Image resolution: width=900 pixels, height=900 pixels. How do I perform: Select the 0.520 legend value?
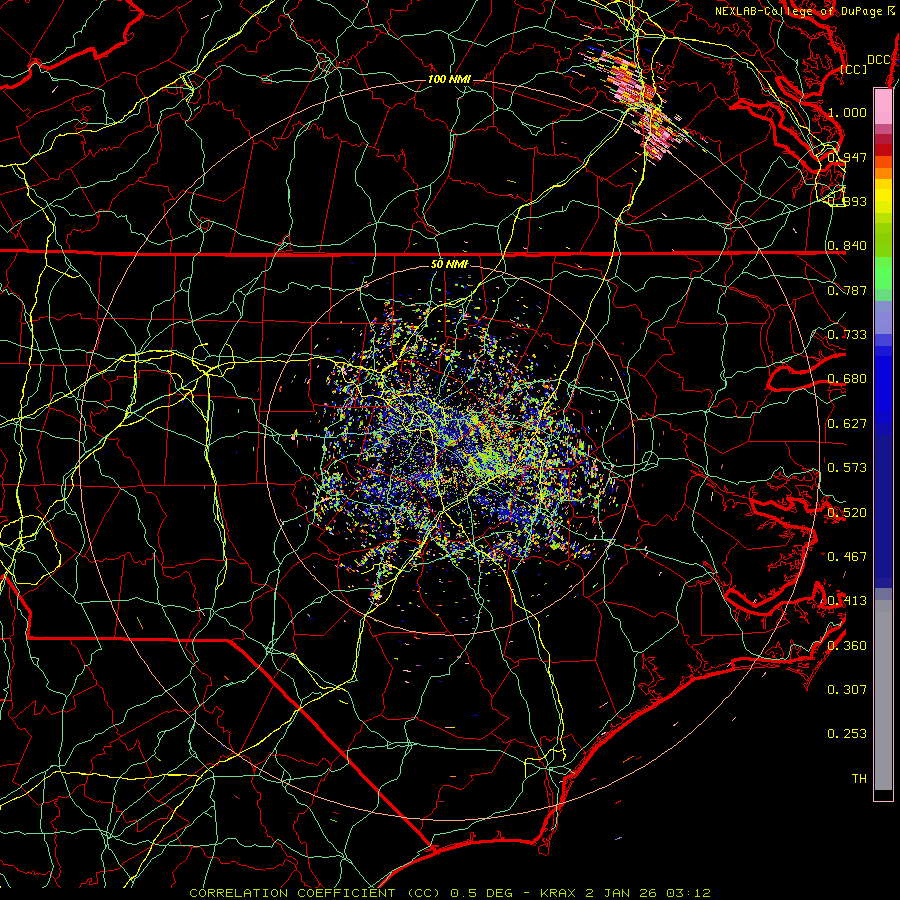click(x=847, y=512)
